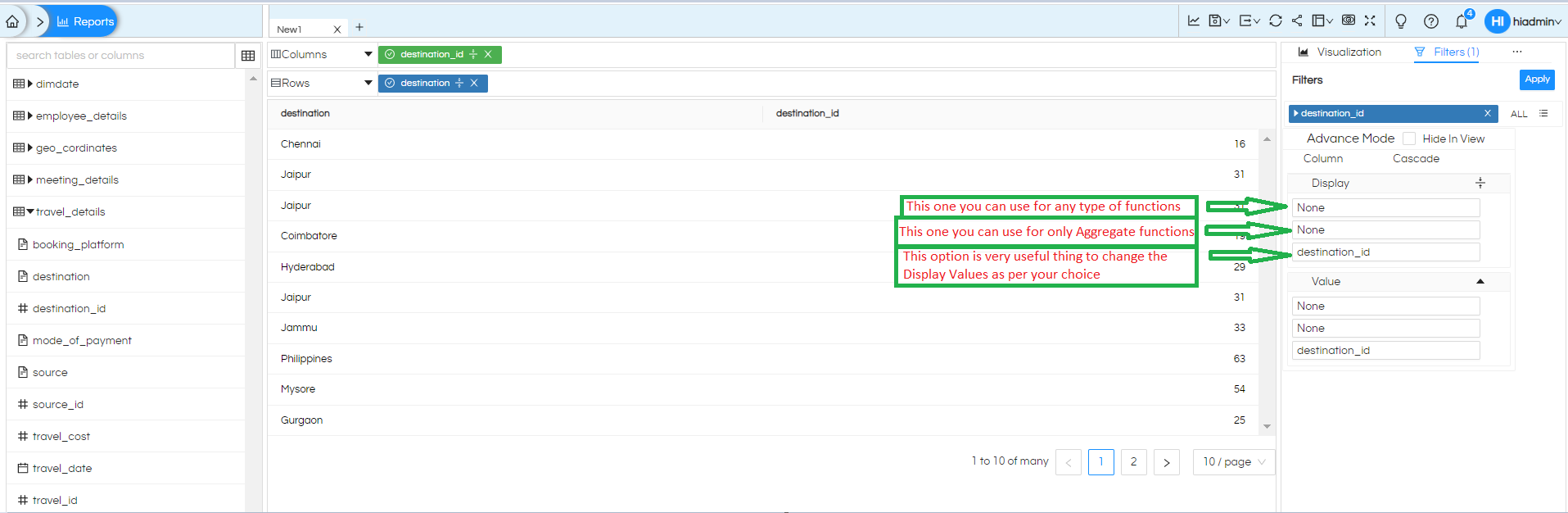
Task: Remove the destination_id filter with X
Action: click(x=1488, y=113)
